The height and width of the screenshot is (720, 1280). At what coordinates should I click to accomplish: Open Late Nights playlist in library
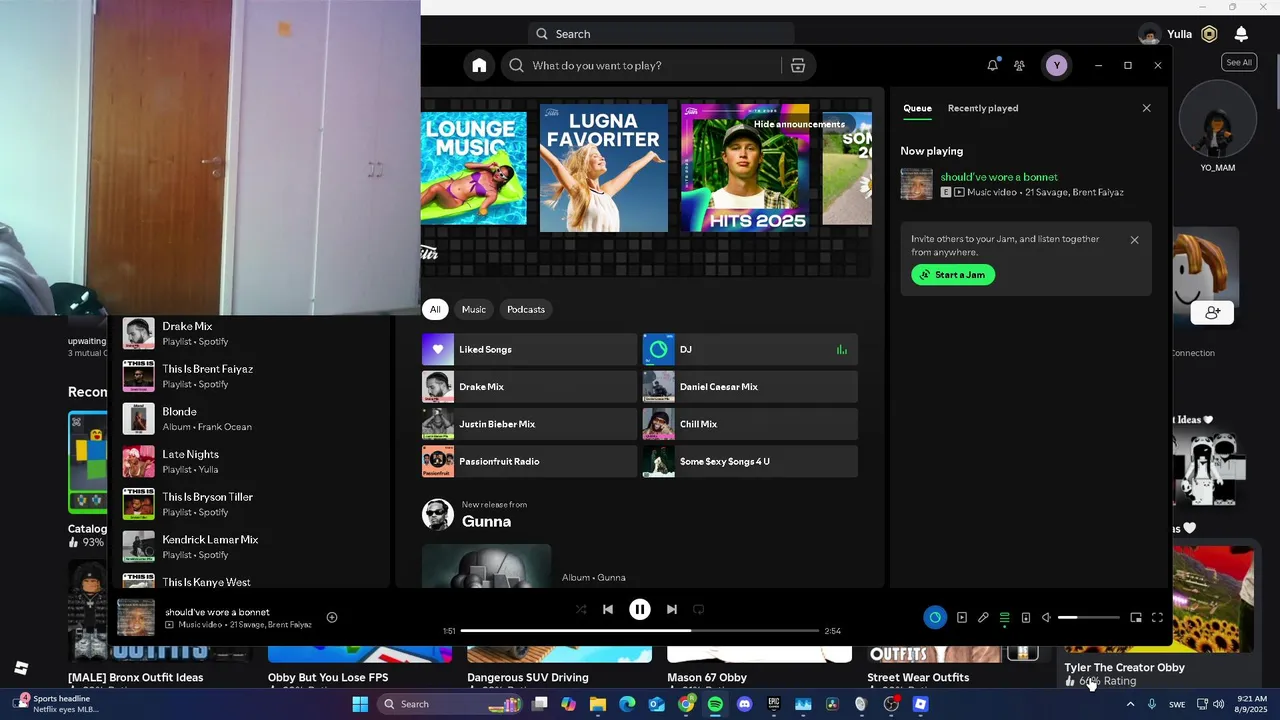click(248, 461)
